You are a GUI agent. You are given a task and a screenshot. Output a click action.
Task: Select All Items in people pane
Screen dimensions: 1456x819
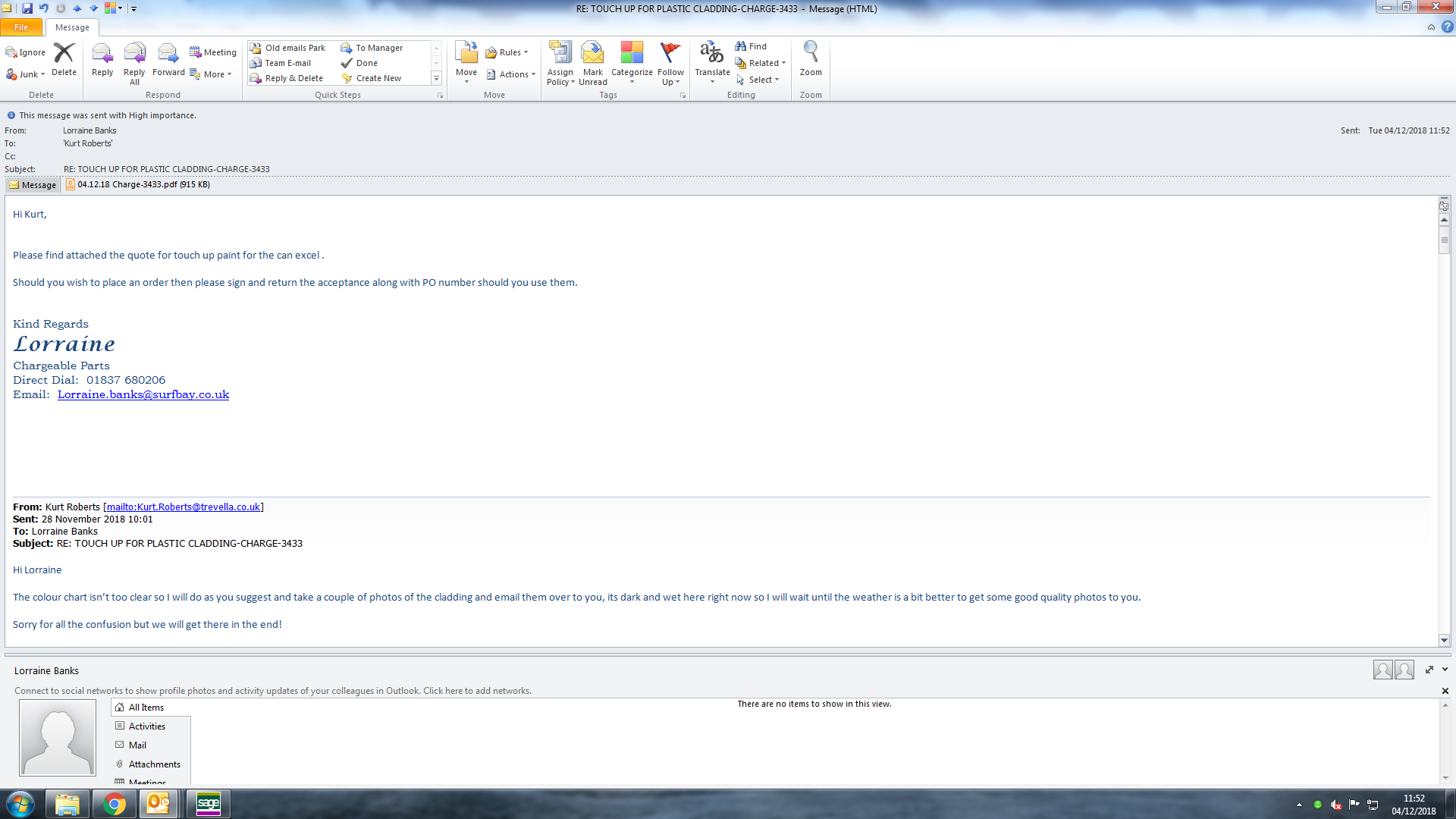[x=146, y=707]
